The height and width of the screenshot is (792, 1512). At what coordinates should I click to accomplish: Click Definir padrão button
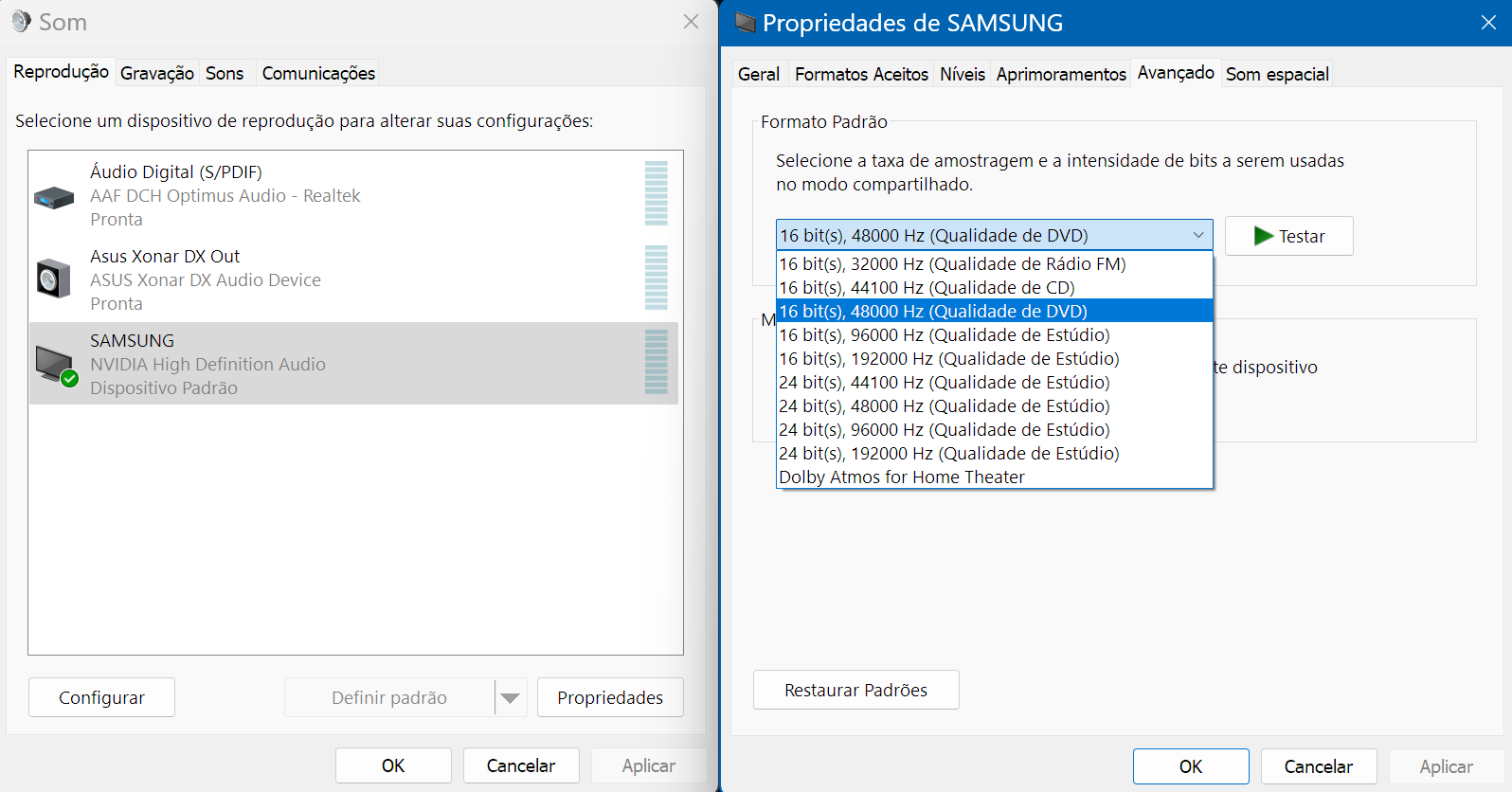[389, 697]
